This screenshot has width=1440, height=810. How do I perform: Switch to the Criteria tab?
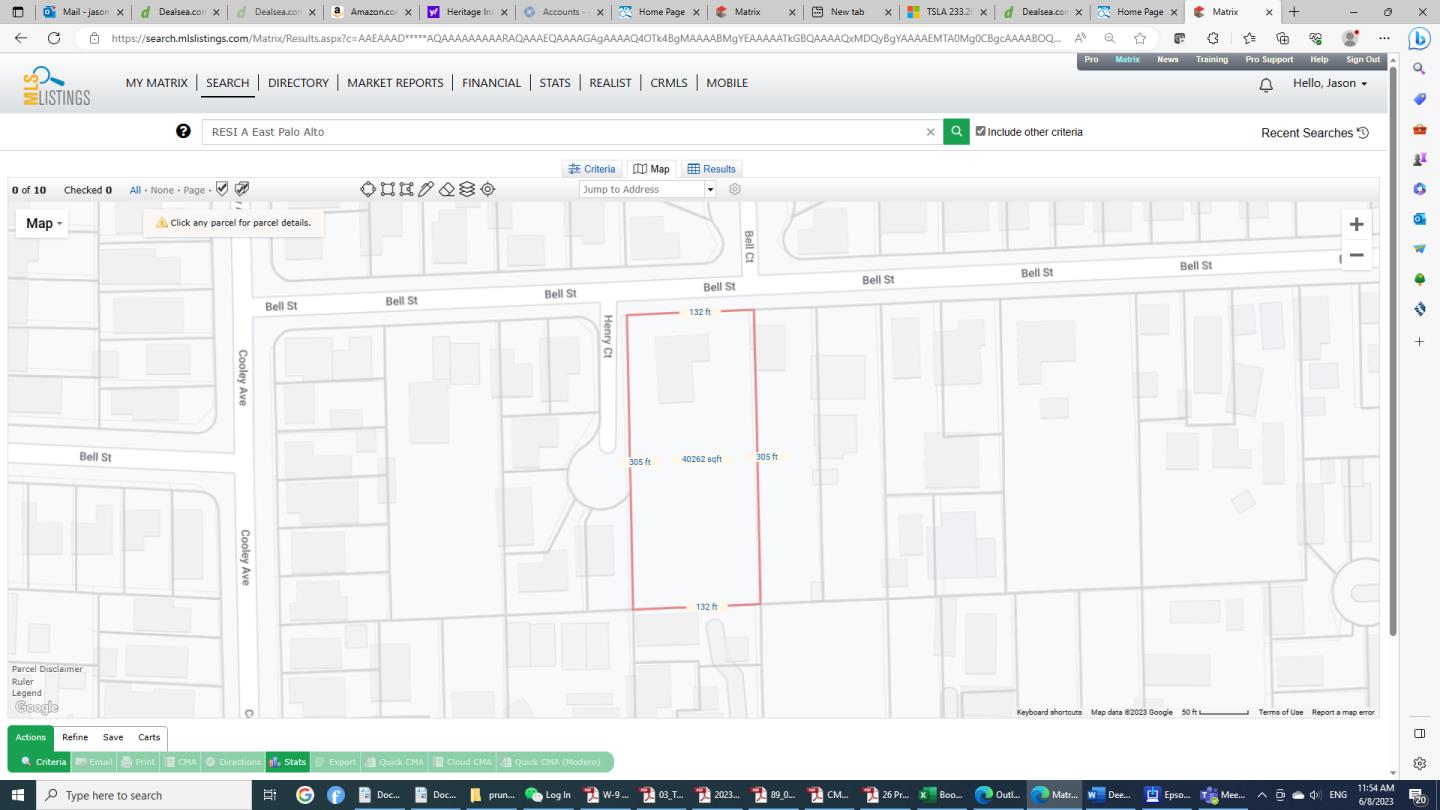pyautogui.click(x=591, y=169)
